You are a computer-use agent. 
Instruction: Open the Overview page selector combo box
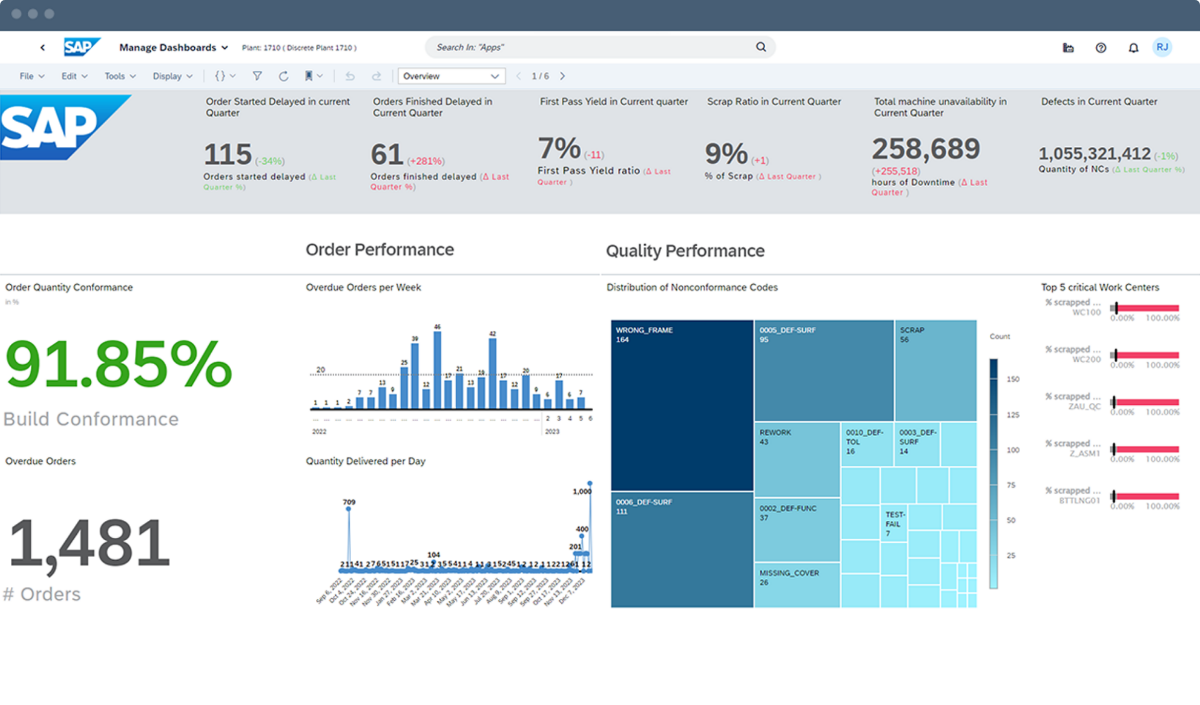click(x=451, y=76)
